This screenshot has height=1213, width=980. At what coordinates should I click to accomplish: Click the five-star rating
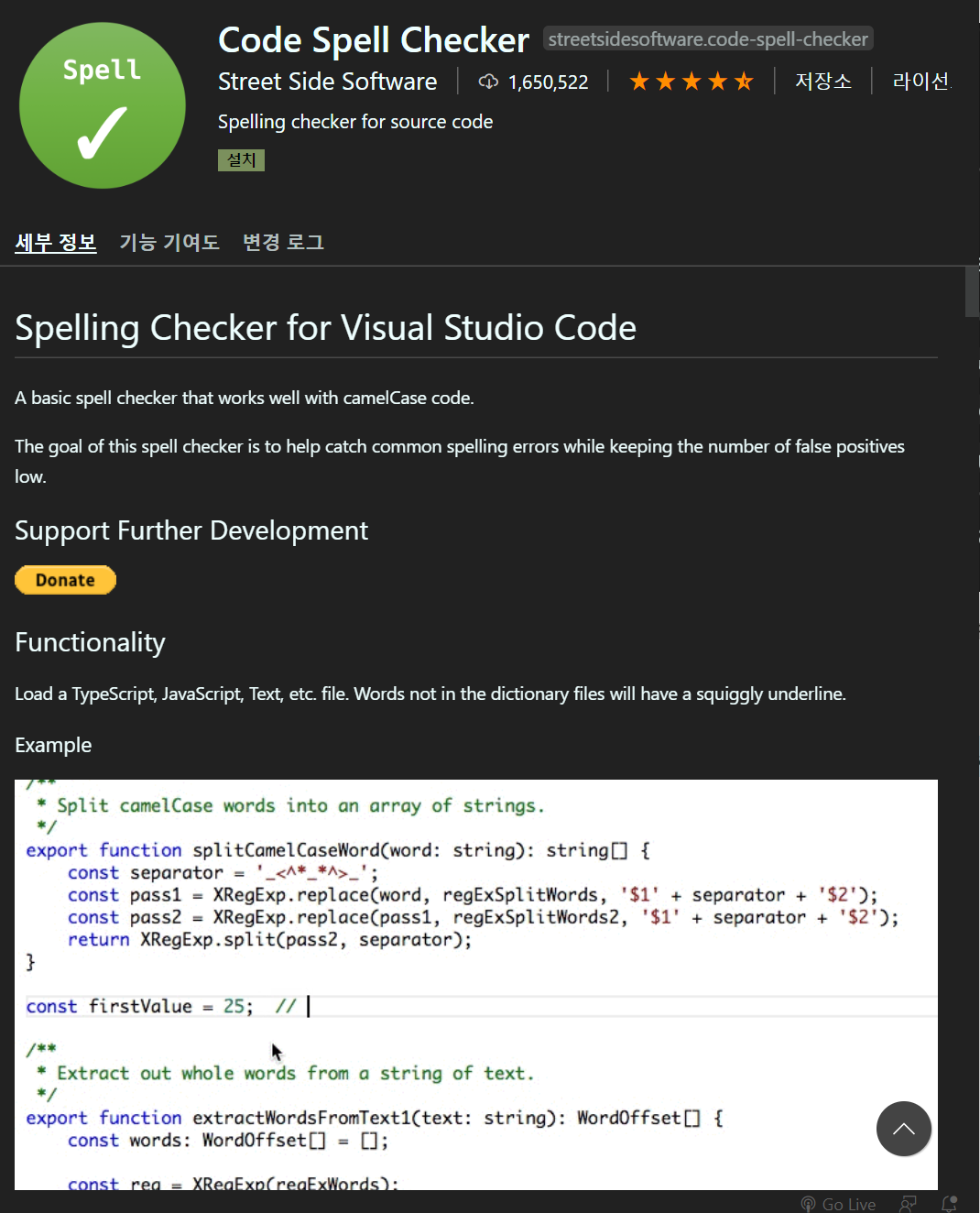[x=691, y=82]
